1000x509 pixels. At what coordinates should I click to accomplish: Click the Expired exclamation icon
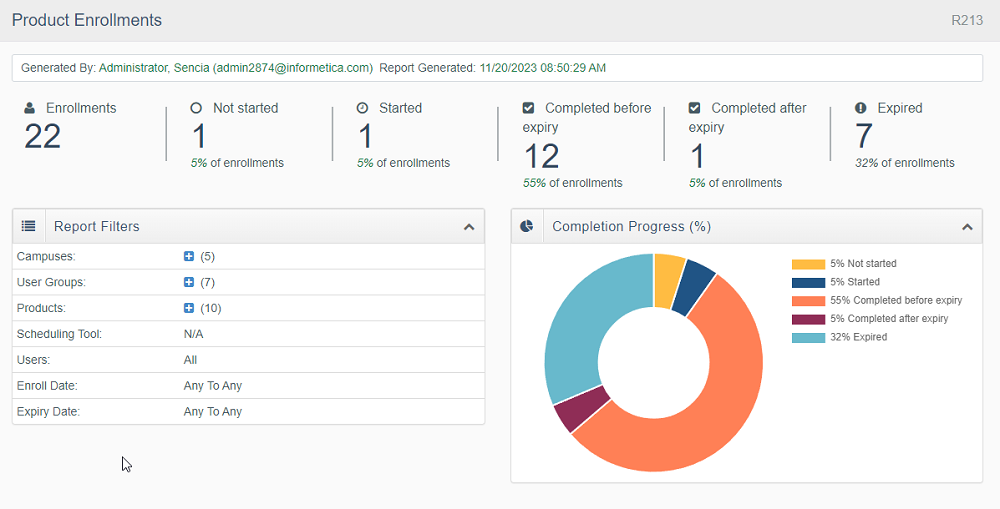click(860, 108)
